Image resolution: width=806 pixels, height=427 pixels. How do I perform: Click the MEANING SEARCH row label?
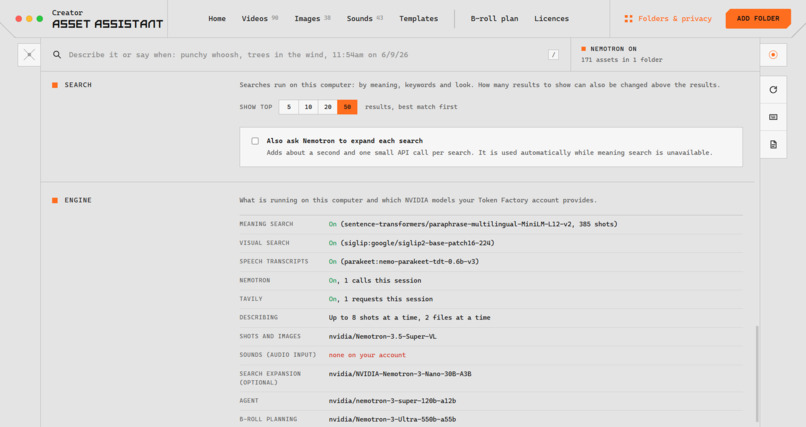click(266, 224)
